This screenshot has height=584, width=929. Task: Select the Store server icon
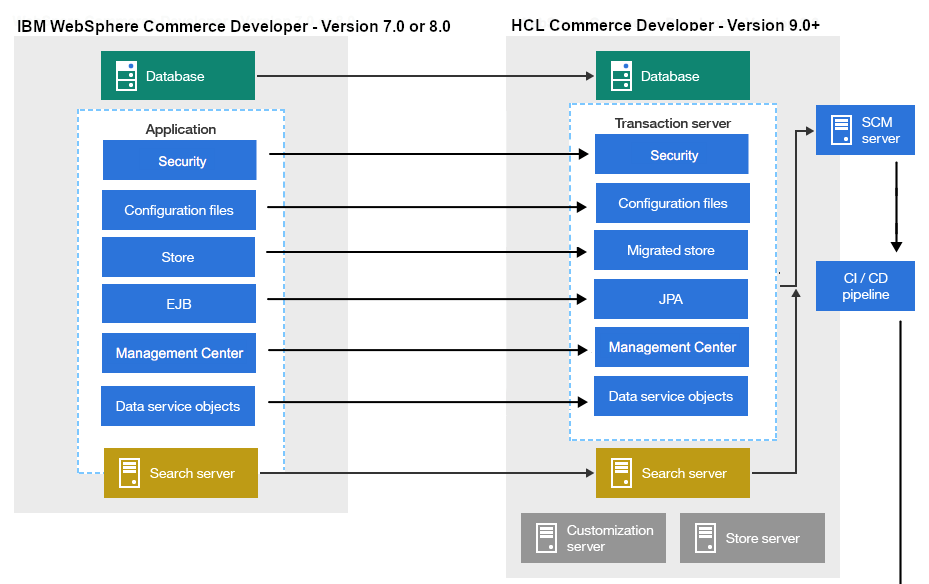(703, 537)
